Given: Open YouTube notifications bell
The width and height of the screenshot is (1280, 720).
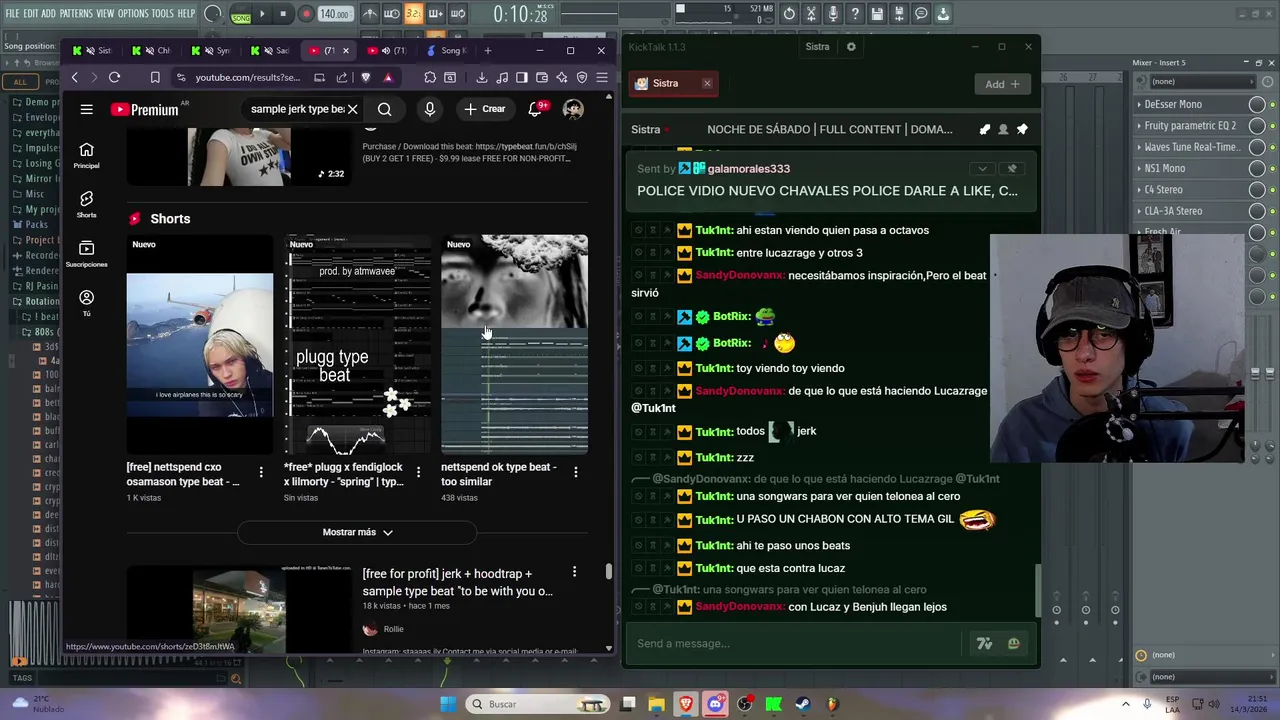Looking at the screenshot, I should point(535,109).
